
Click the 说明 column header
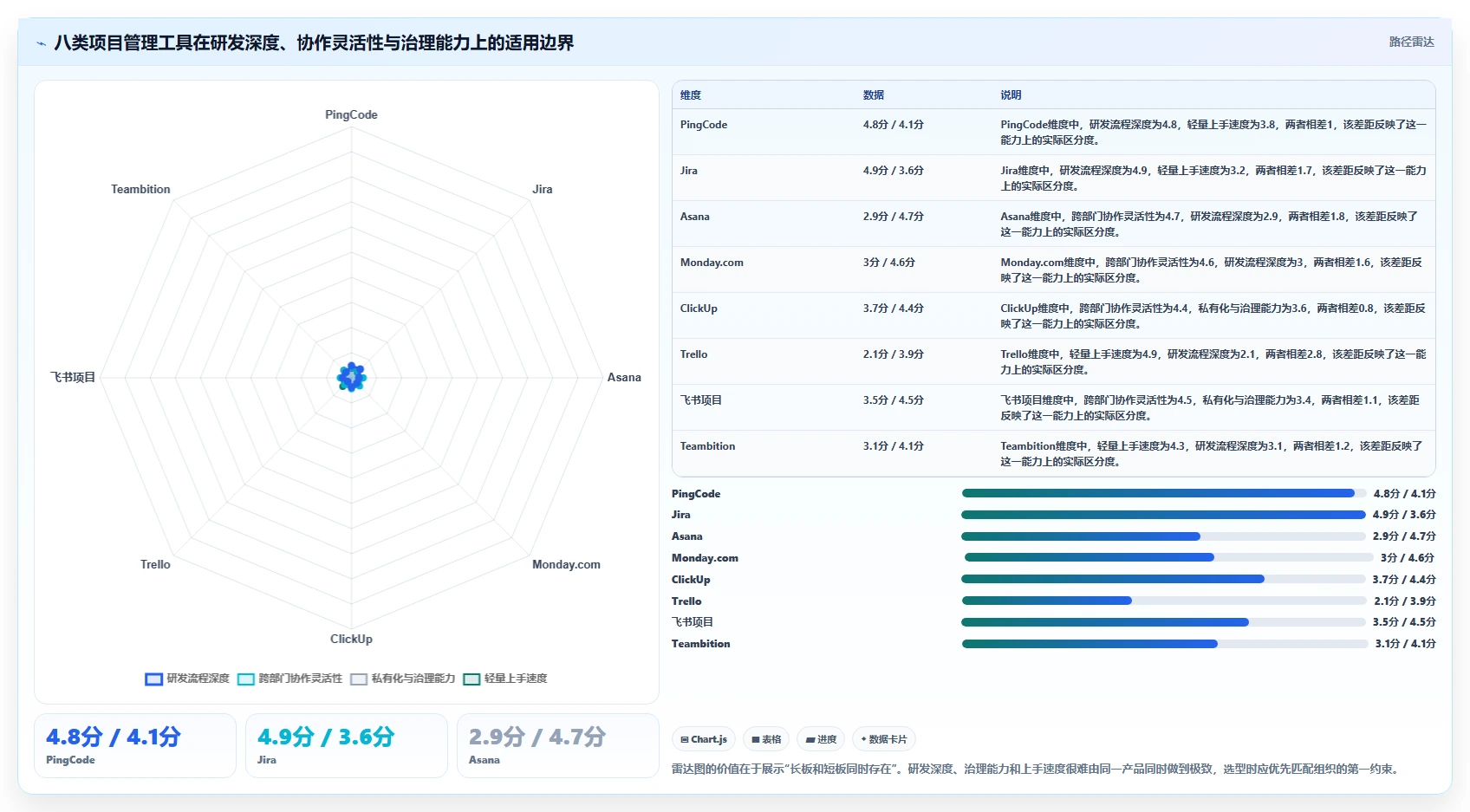click(1011, 95)
